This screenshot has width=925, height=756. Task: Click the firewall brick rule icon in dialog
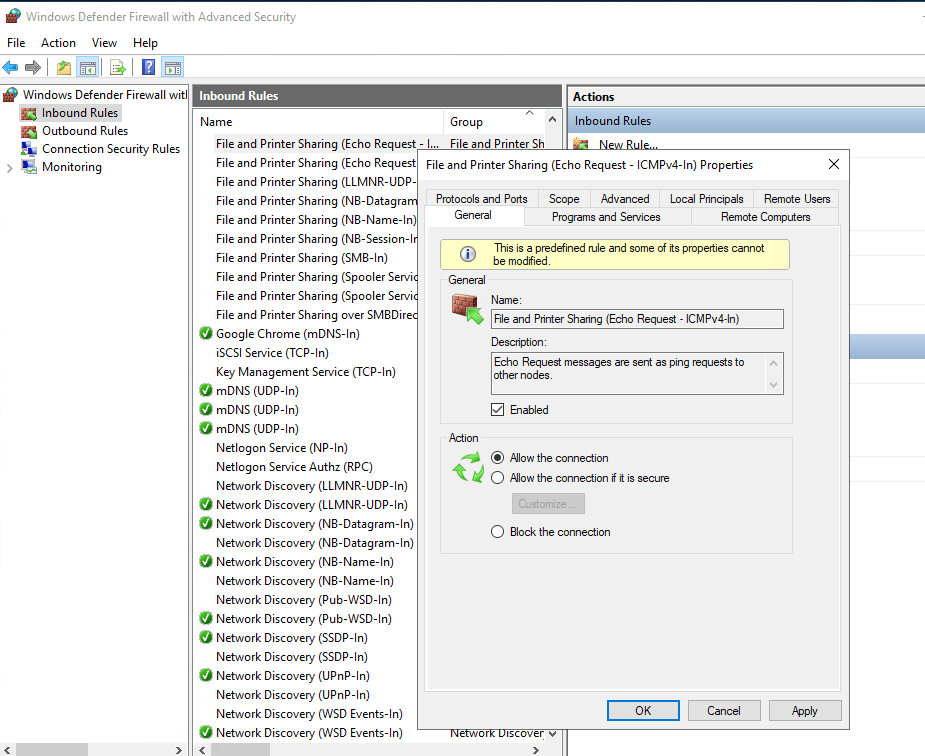point(467,309)
